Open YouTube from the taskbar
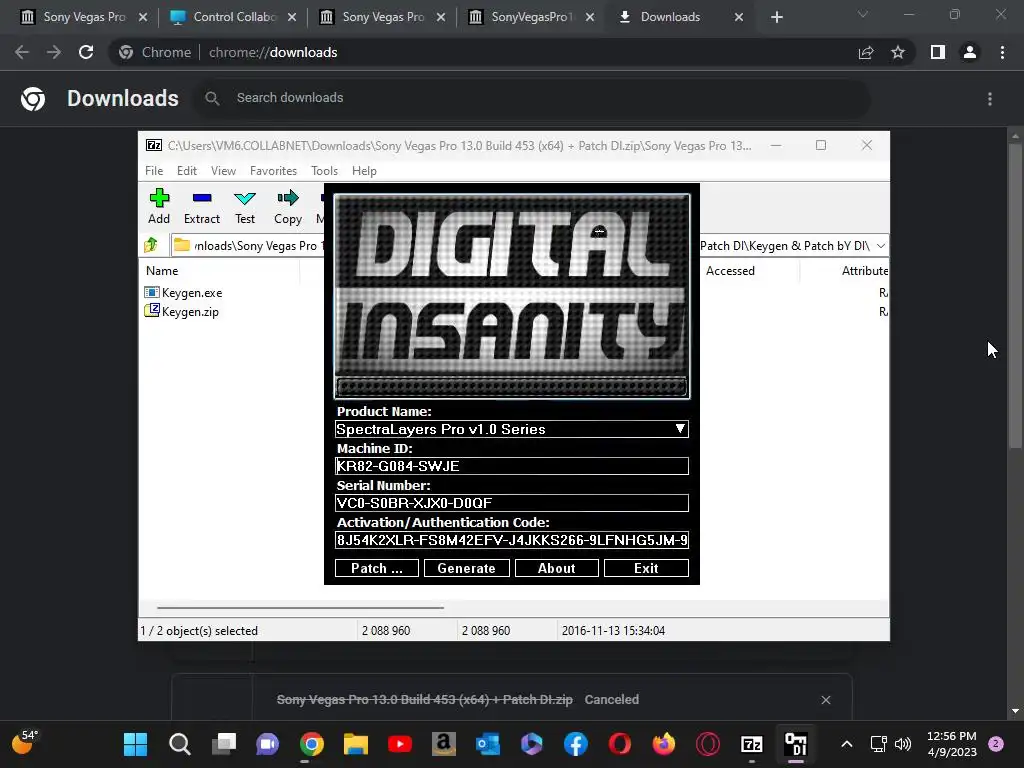 [400, 744]
